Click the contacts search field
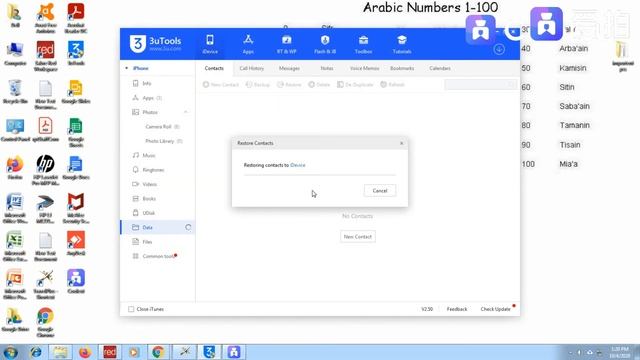640x360 pixels. [480, 84]
